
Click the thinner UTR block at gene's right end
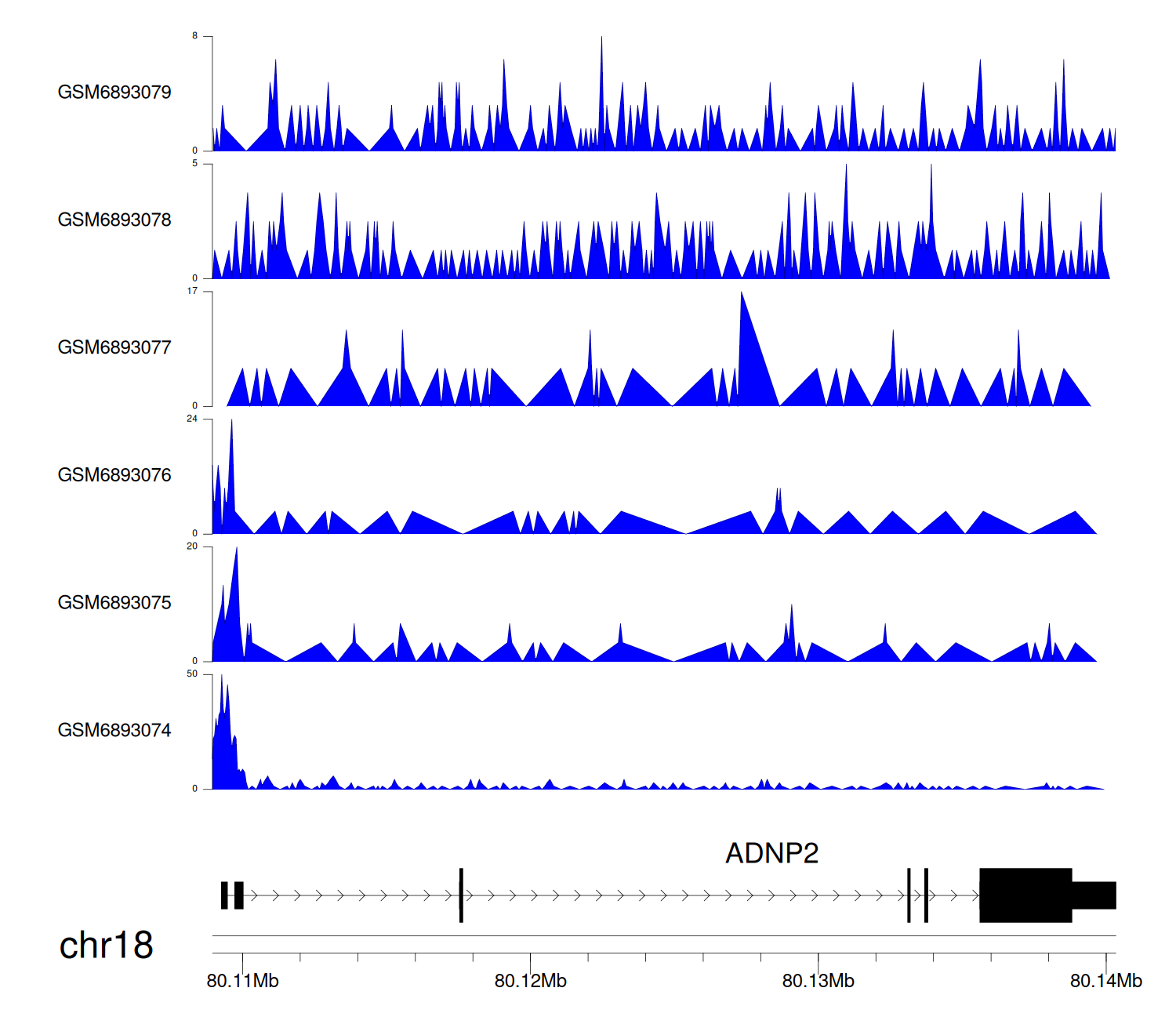pos(1094,895)
